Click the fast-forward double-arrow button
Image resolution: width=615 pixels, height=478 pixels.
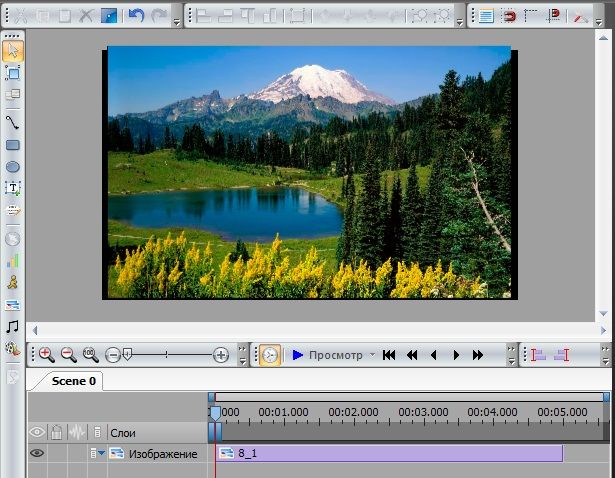point(478,355)
